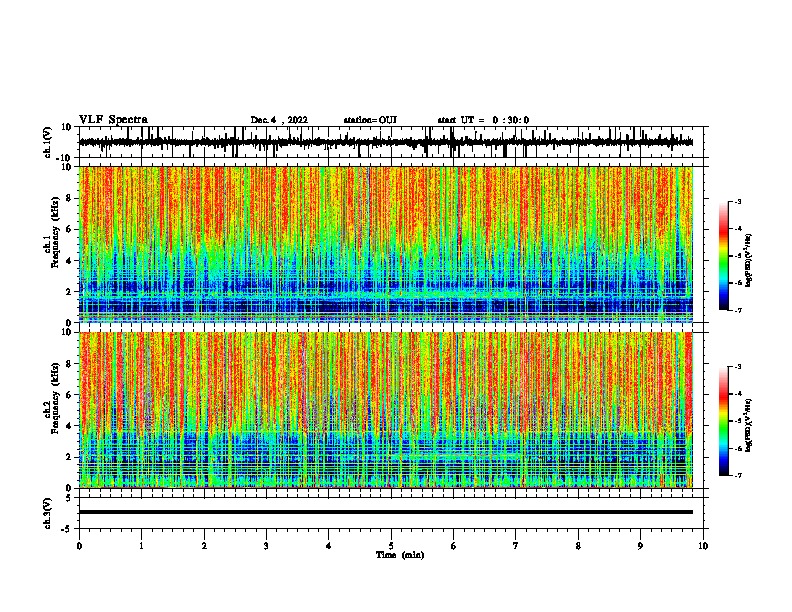The width and height of the screenshot is (792, 612).
Task: Click the "VLF Spectra" plot title
Action: (113, 120)
